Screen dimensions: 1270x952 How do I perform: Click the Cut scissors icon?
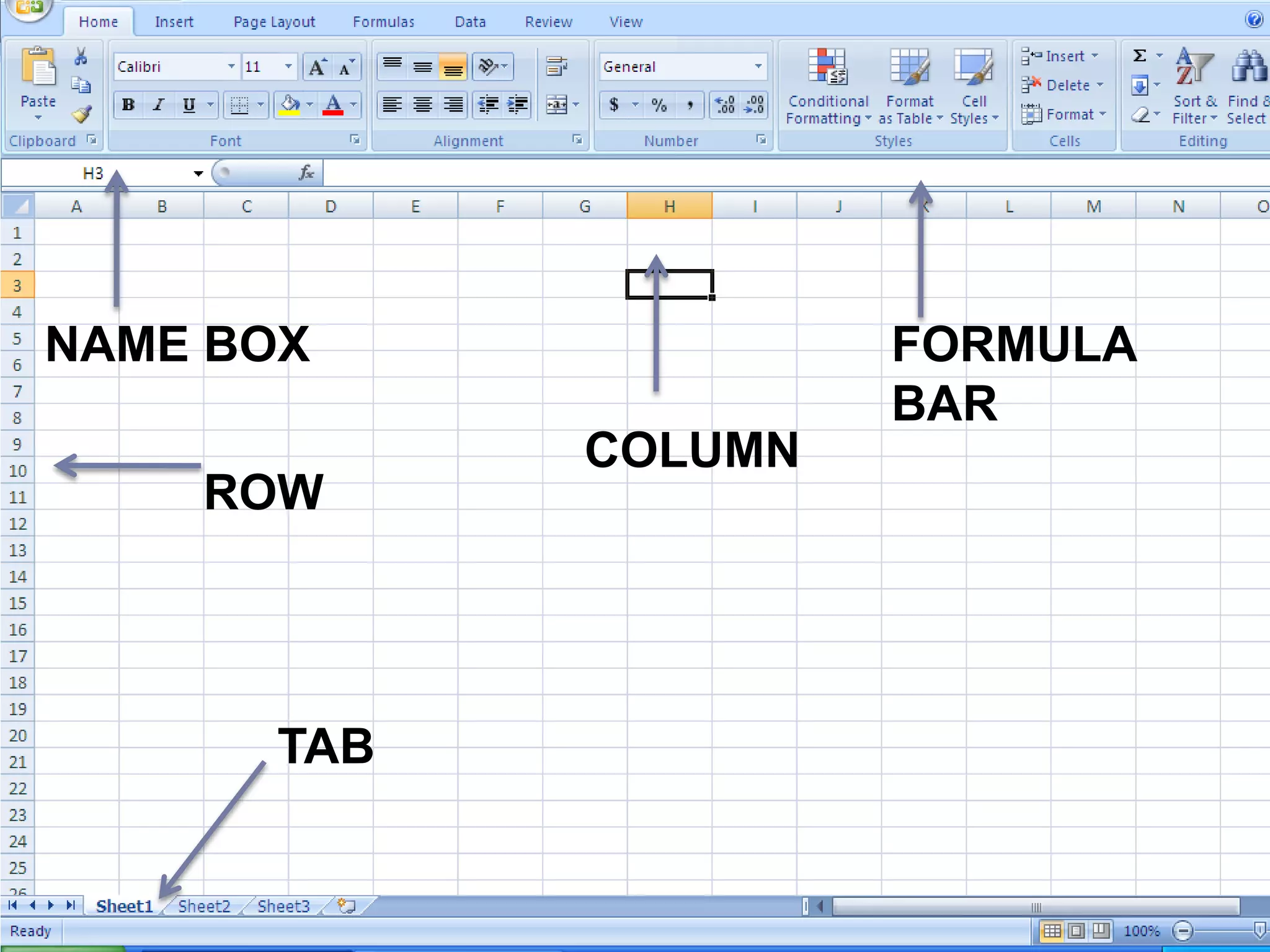(81, 57)
